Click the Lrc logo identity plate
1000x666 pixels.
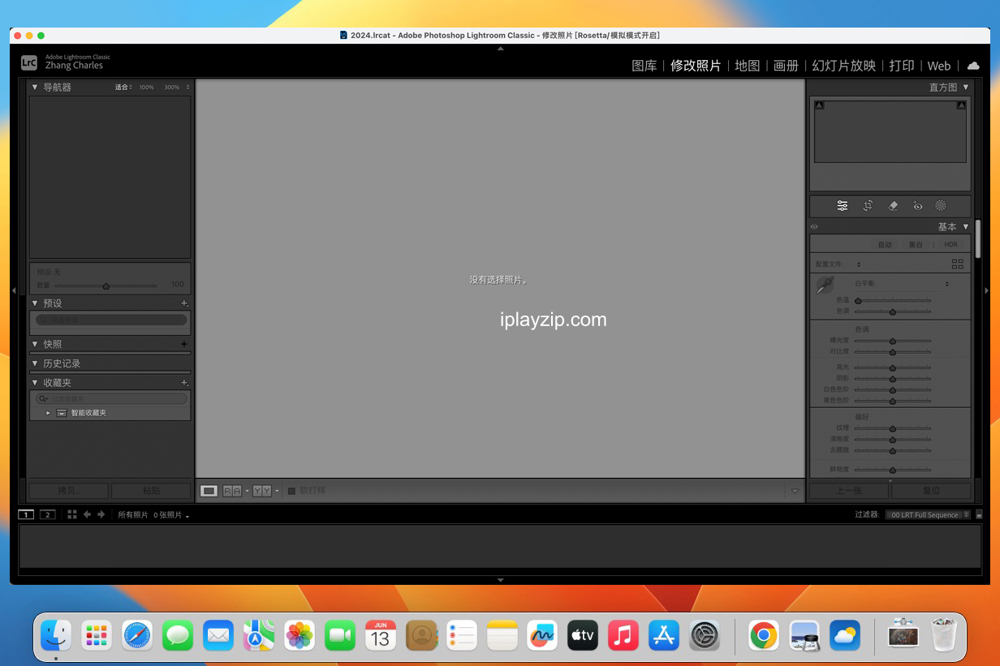click(29, 63)
